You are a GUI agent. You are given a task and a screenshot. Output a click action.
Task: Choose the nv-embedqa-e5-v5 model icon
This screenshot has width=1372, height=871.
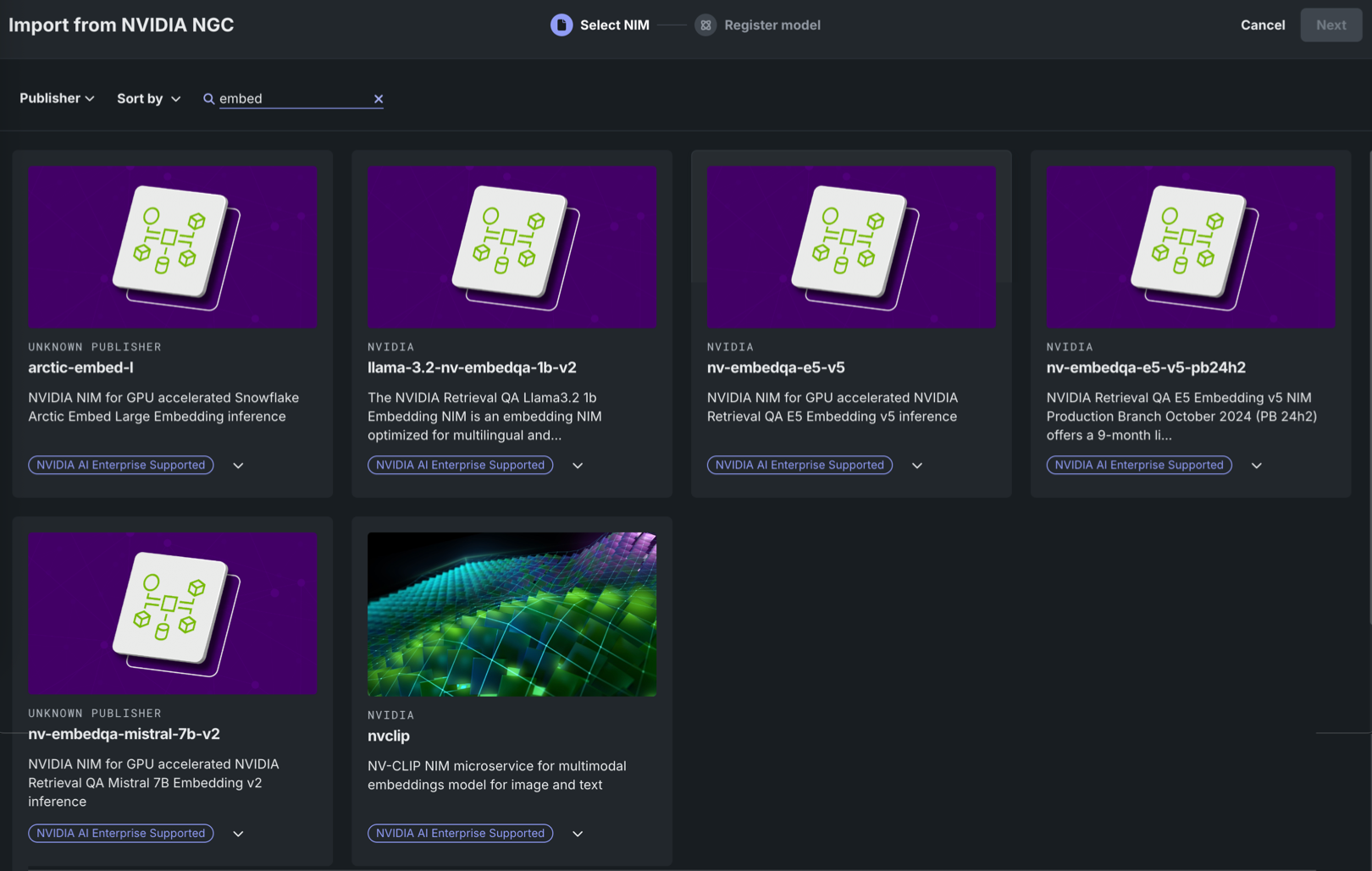[851, 246]
